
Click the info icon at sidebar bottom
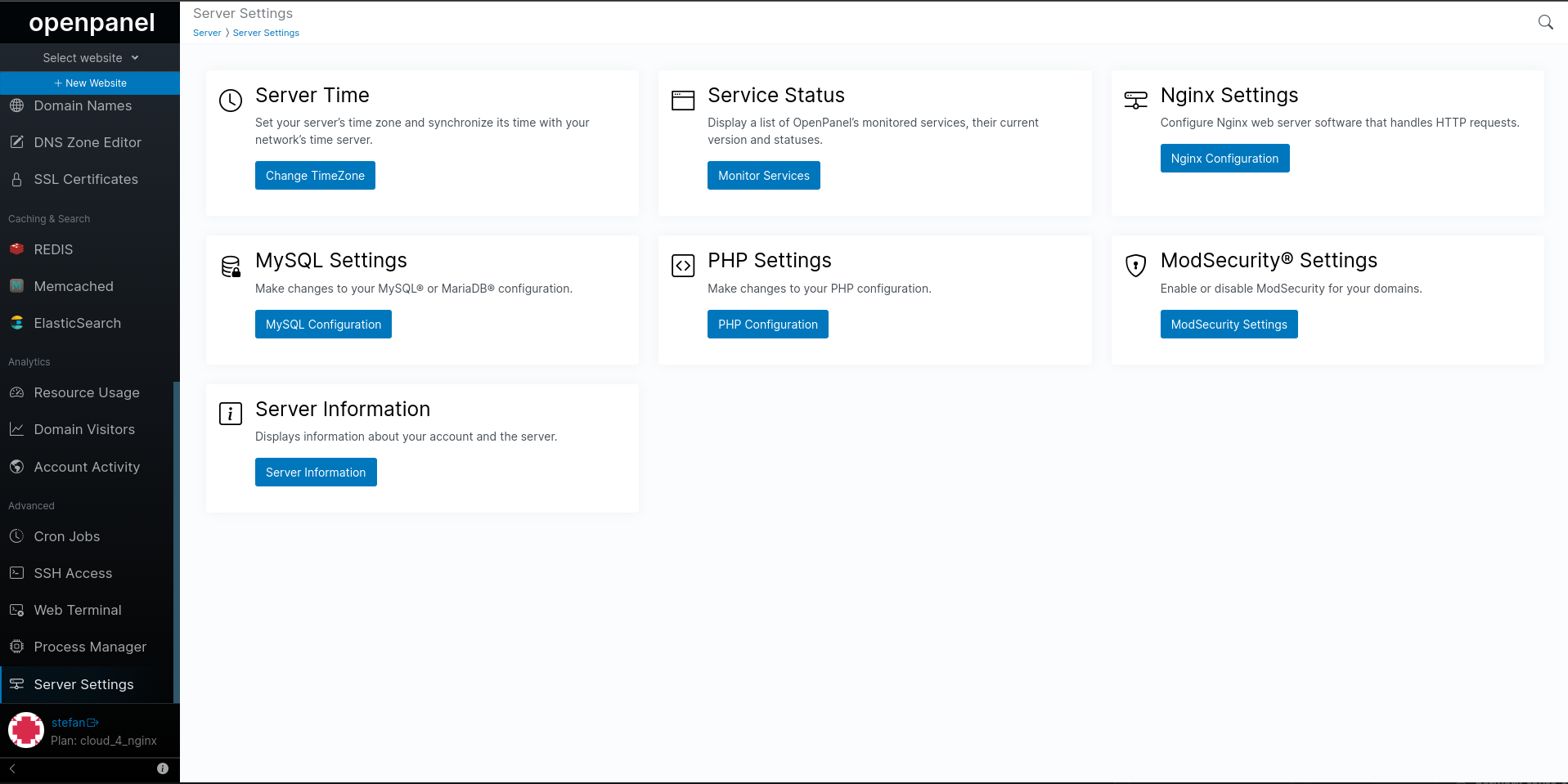(163, 768)
